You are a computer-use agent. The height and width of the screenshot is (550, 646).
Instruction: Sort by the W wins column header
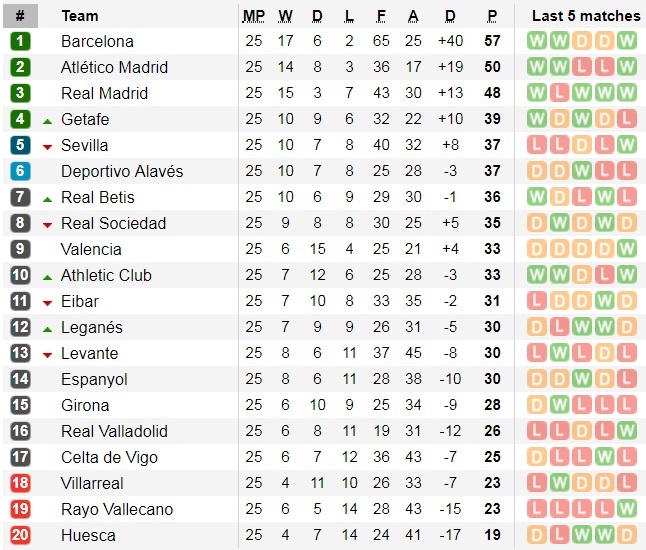[285, 16]
